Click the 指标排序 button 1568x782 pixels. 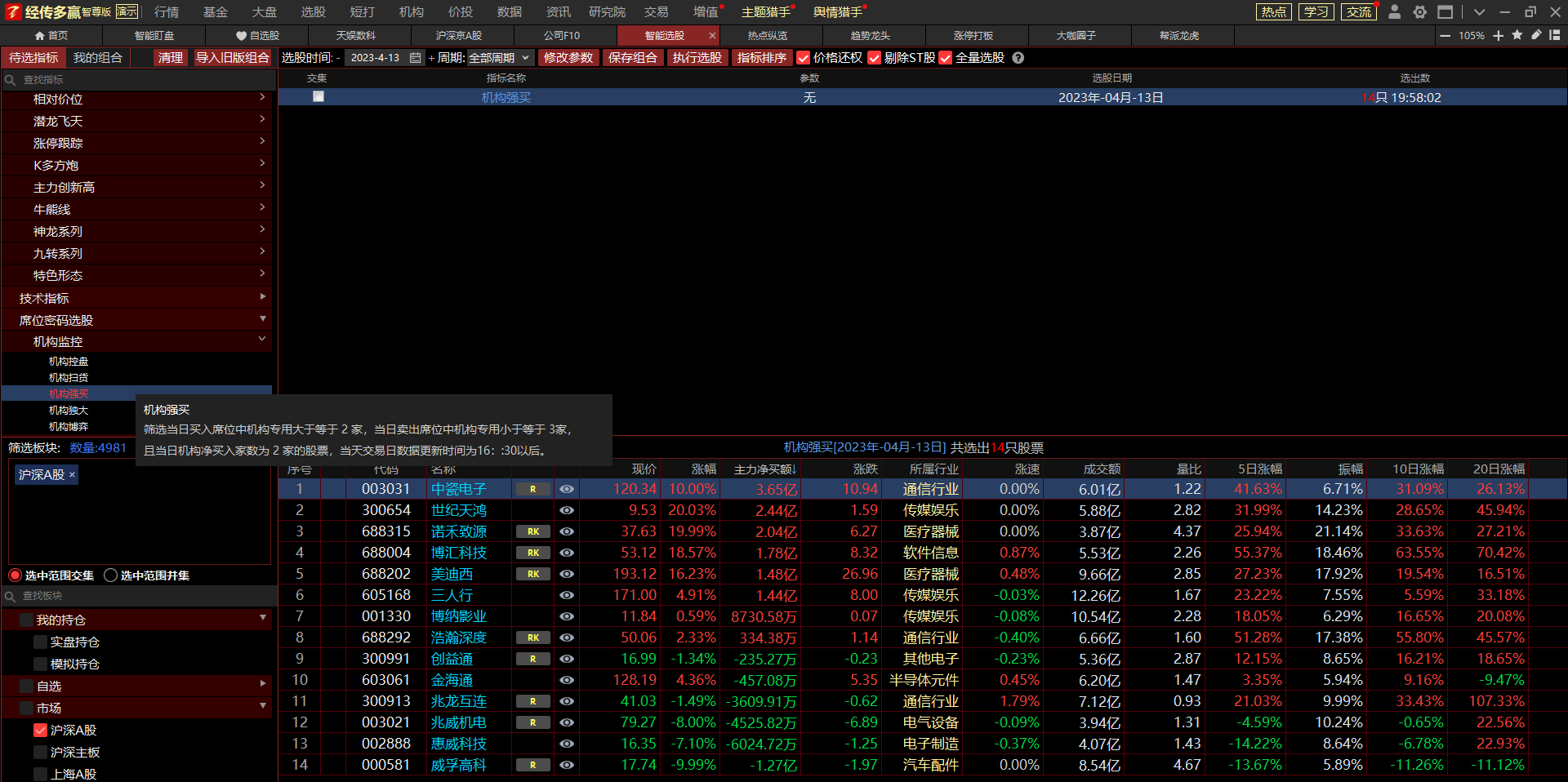pyautogui.click(x=762, y=58)
